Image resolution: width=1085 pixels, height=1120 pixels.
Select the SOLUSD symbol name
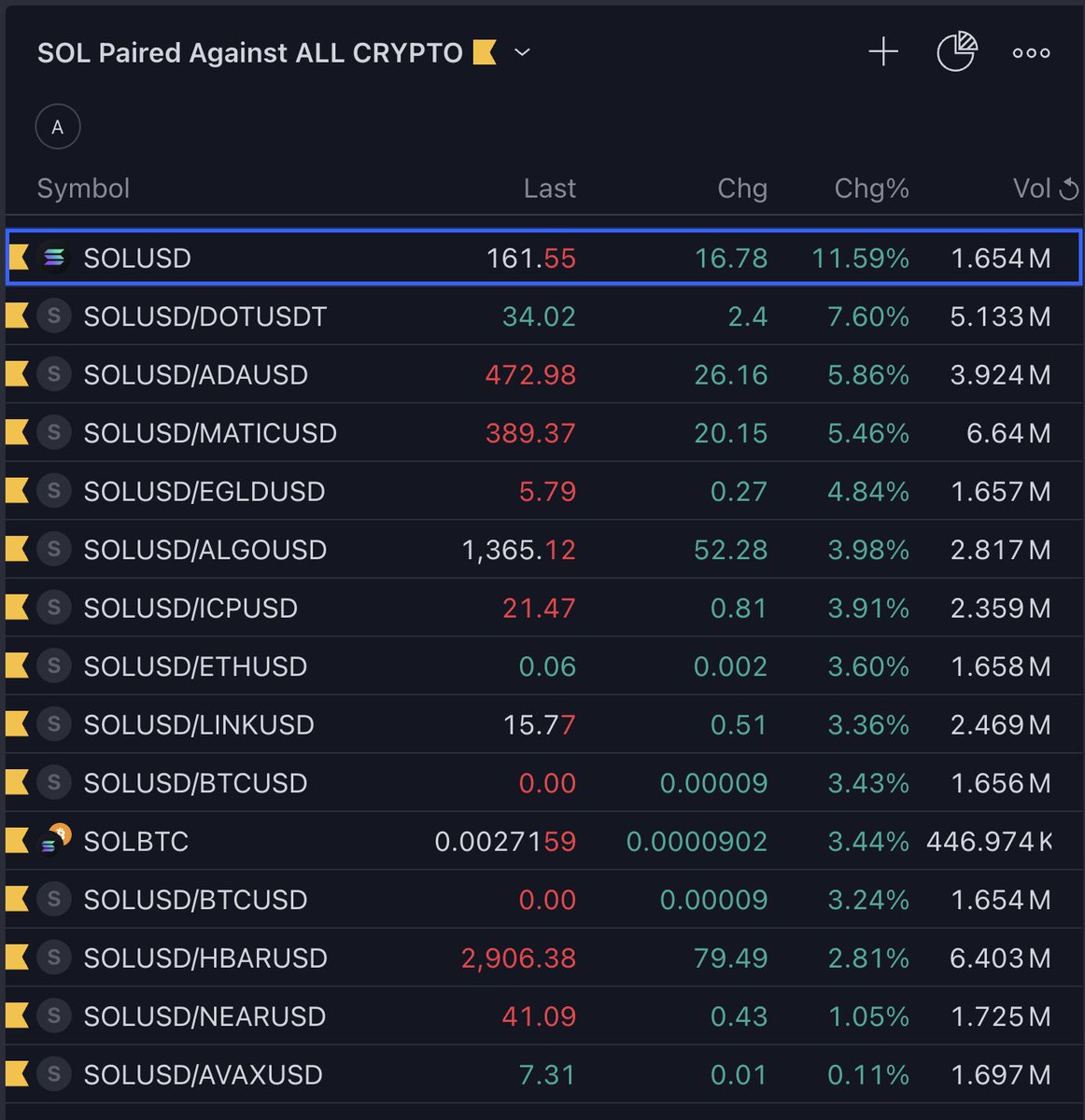pyautogui.click(x=137, y=258)
